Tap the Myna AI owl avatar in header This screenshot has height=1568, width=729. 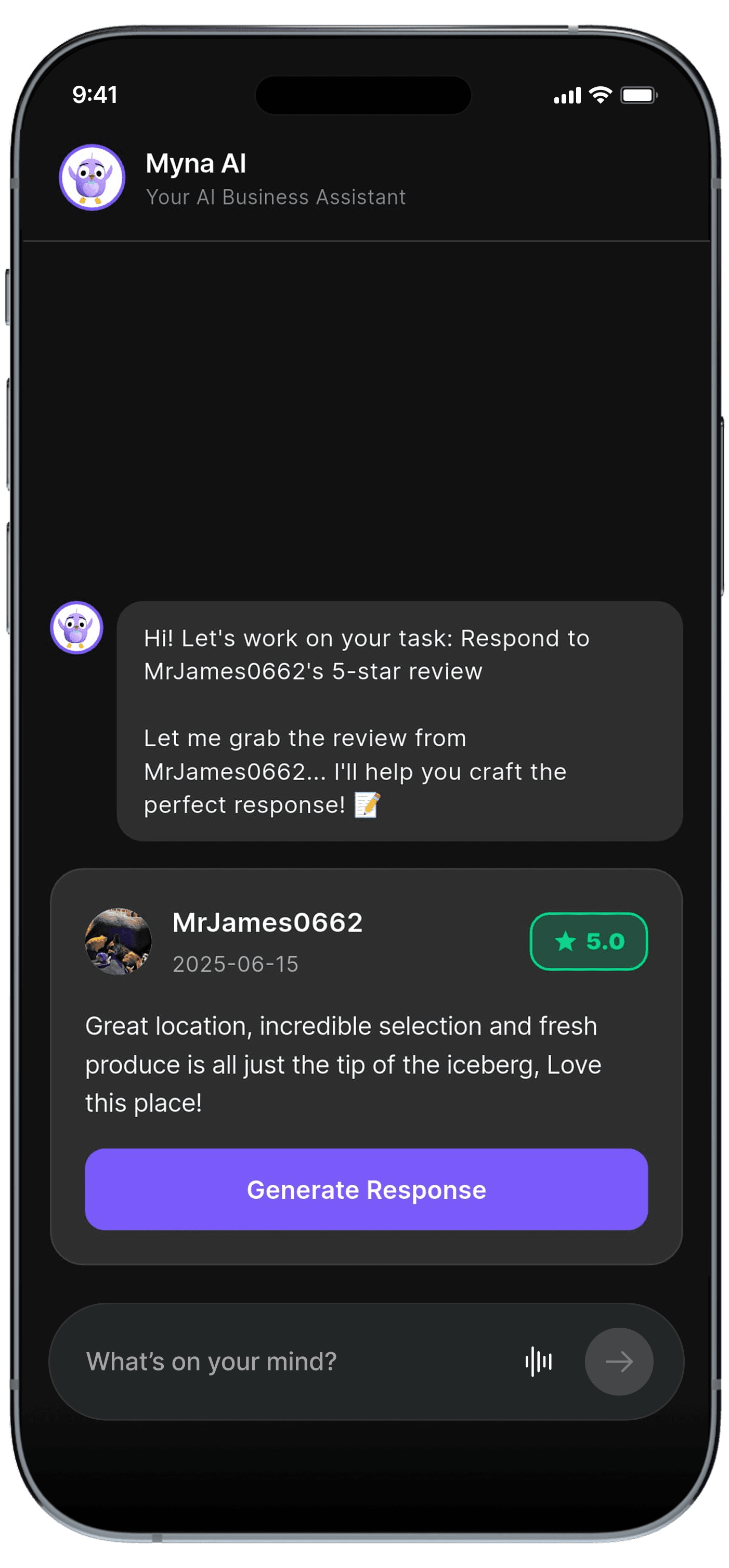pyautogui.click(x=92, y=177)
